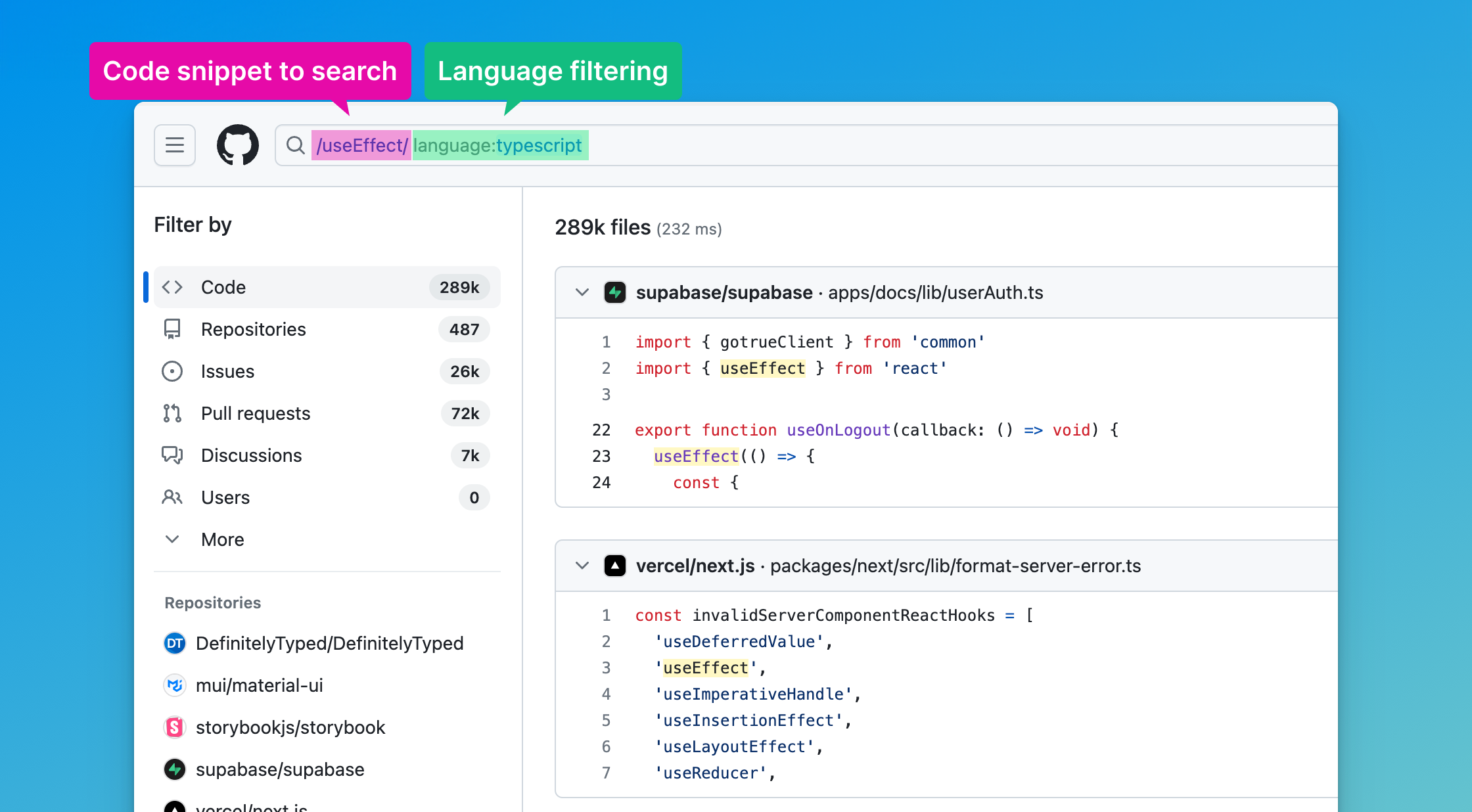The image size is (1472, 812).
Task: Click the supabase avatar on the first result
Action: [x=615, y=293]
